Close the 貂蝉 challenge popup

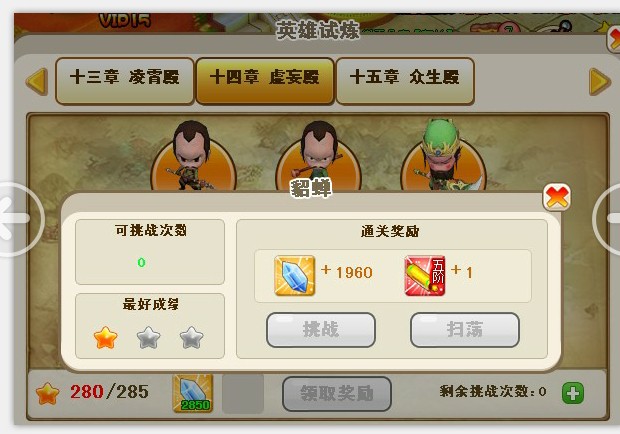[x=557, y=197]
